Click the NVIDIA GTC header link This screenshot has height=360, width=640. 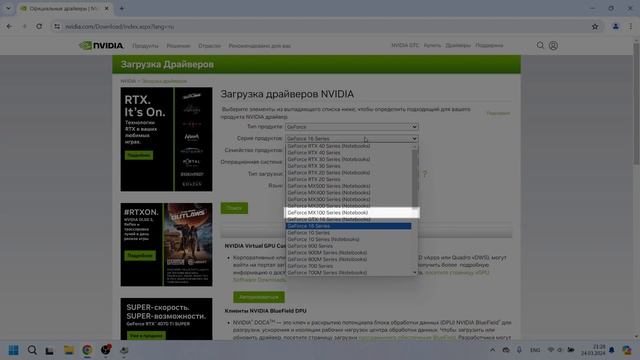[x=405, y=45]
